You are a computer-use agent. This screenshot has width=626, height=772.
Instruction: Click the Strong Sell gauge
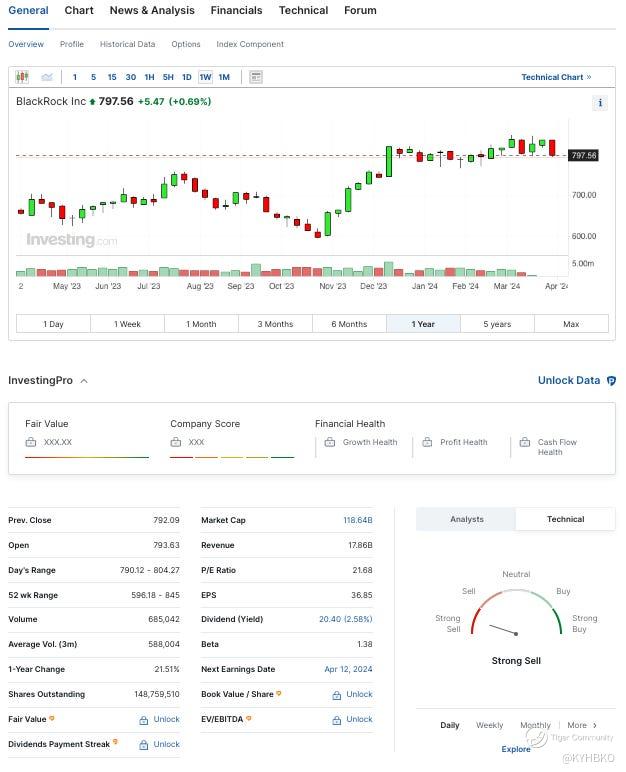[x=516, y=612]
